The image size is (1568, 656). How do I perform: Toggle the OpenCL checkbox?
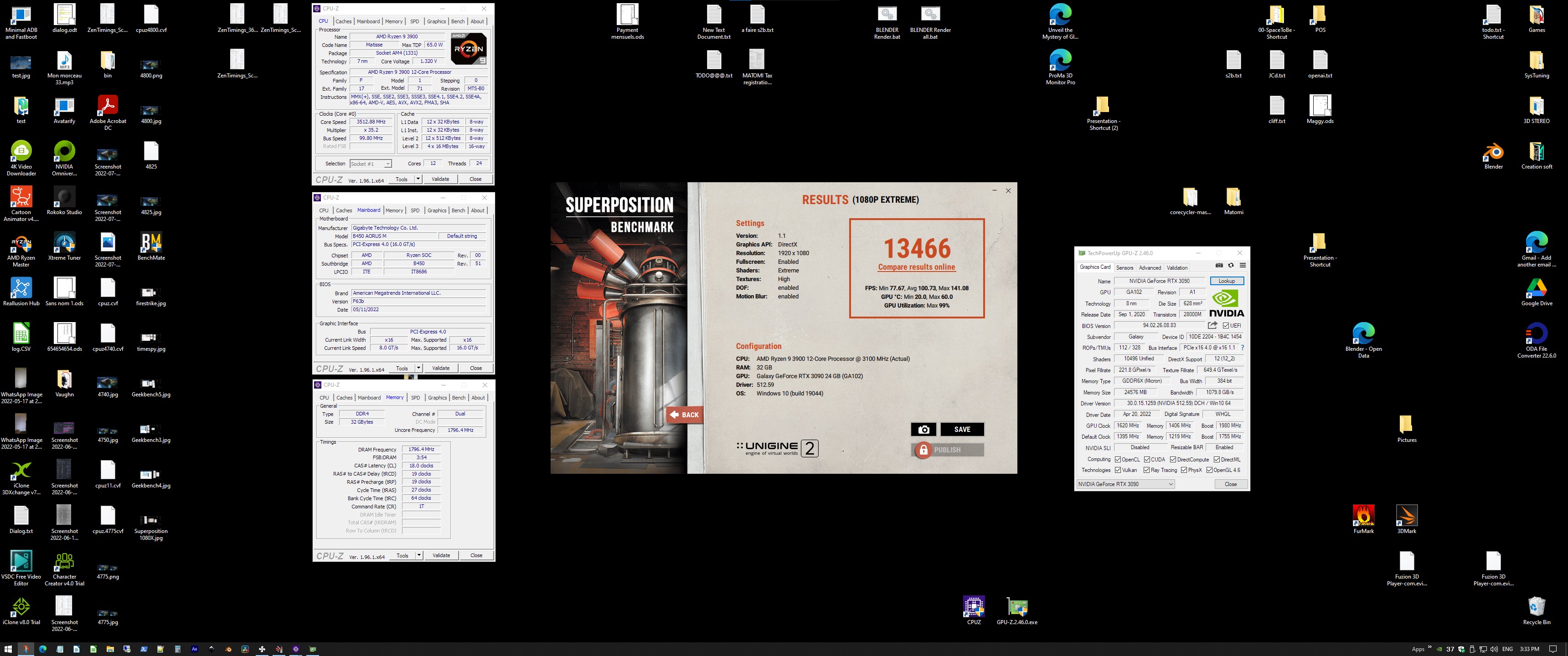click(1118, 460)
